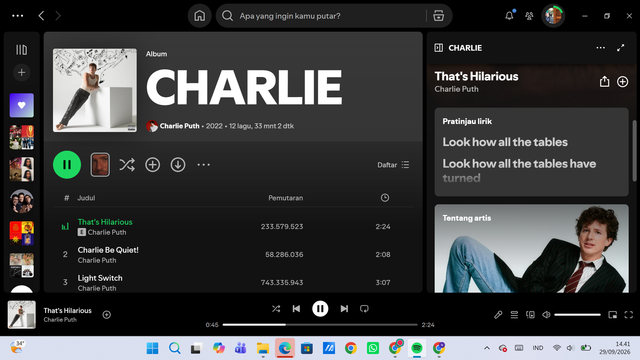Open the Spotify three-dots app menu
The width and height of the screenshot is (640, 360).
[x=18, y=16]
